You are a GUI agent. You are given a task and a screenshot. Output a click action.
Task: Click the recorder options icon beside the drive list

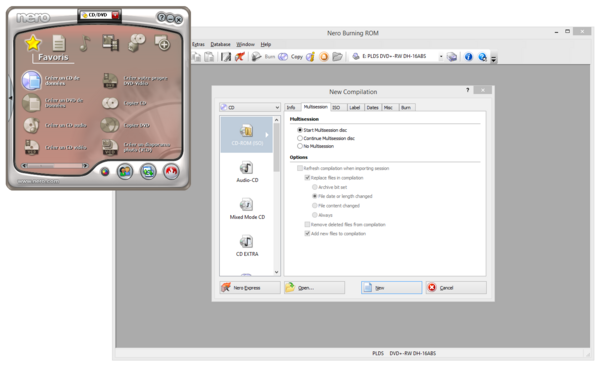tap(452, 57)
